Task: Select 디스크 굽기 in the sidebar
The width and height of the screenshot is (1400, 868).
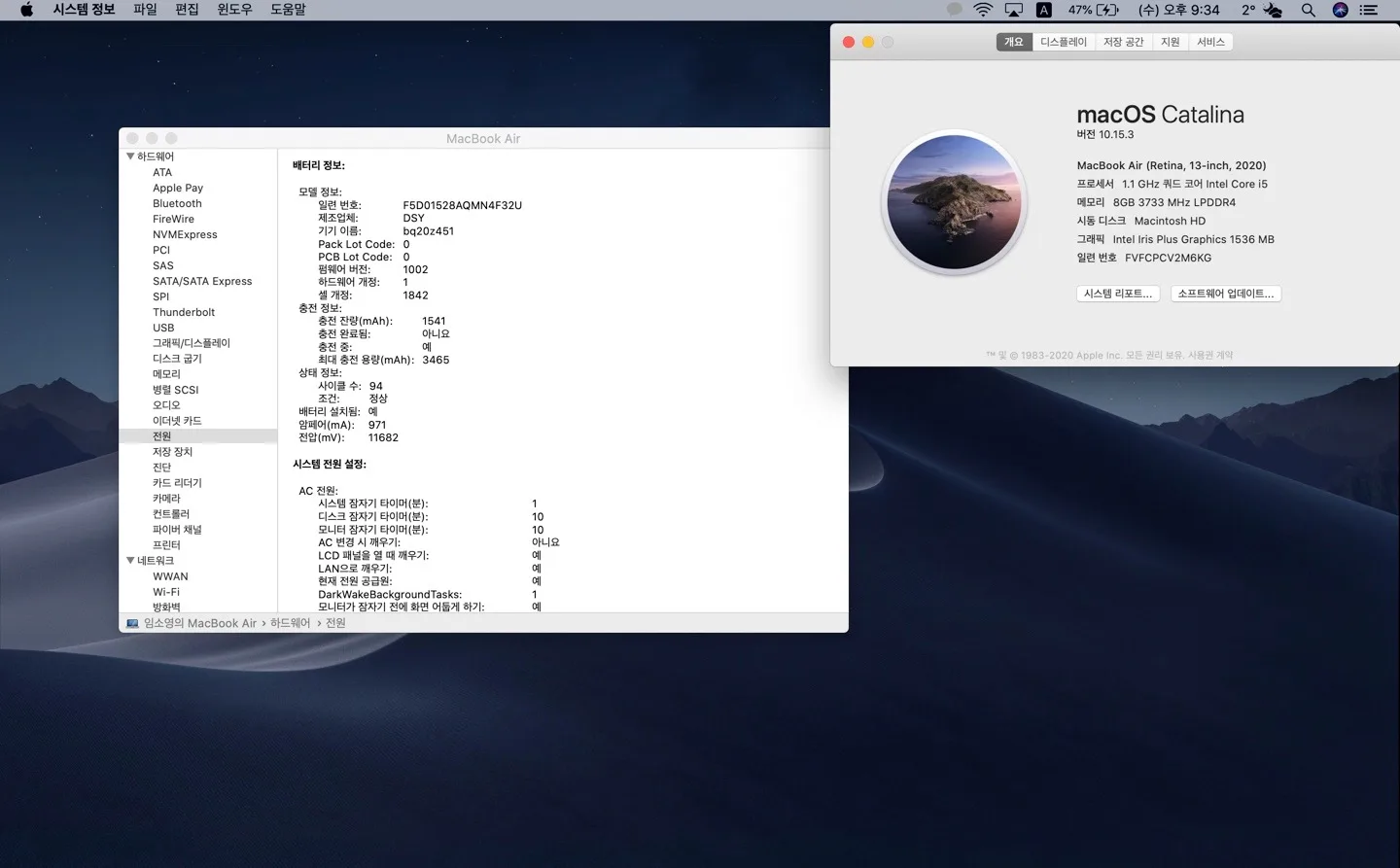Action: coord(177,359)
